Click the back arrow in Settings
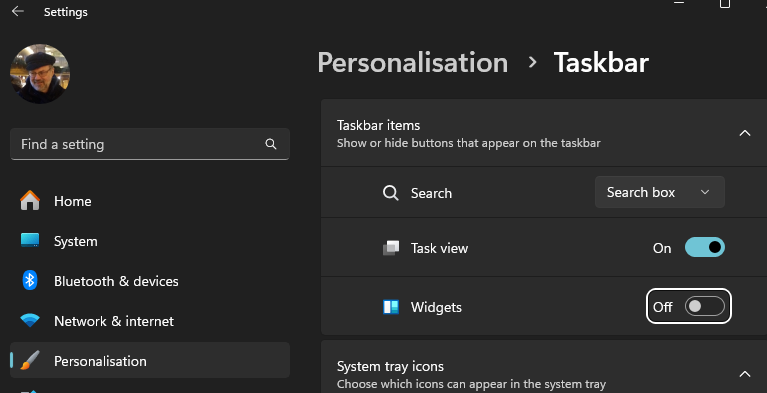 [x=18, y=11]
